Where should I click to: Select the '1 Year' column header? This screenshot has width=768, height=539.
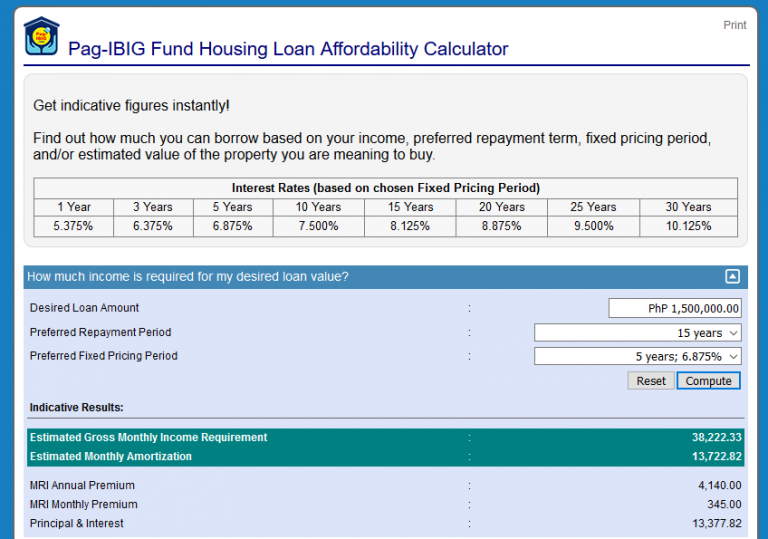click(73, 207)
